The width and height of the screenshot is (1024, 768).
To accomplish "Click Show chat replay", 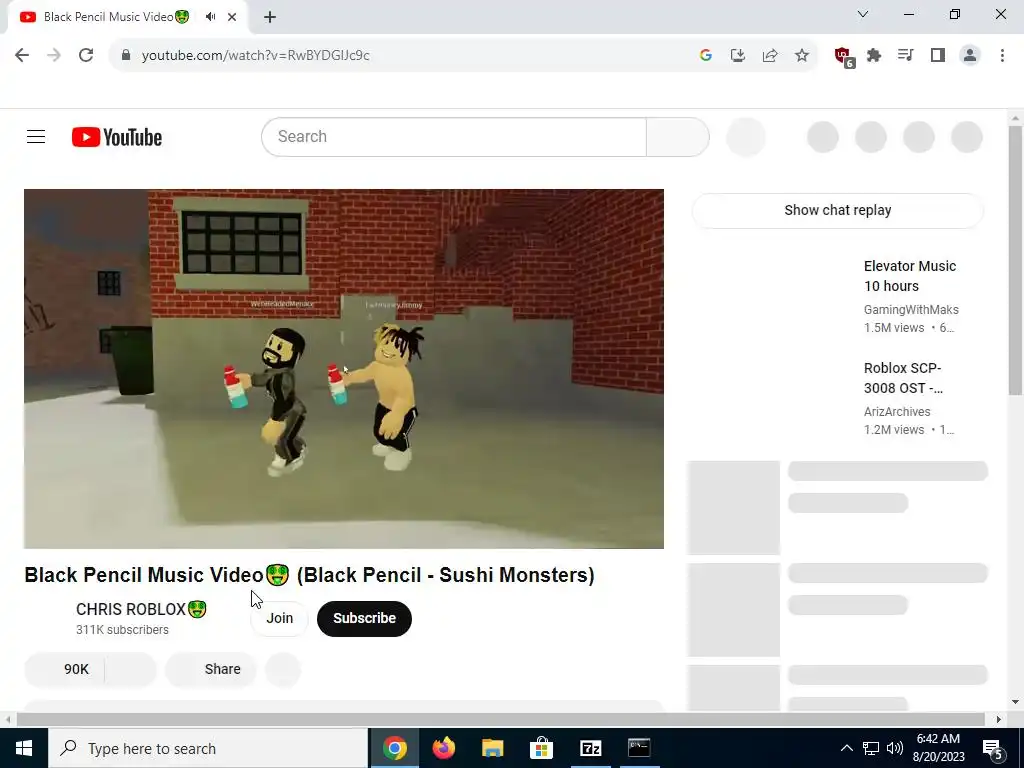I will pos(837,210).
